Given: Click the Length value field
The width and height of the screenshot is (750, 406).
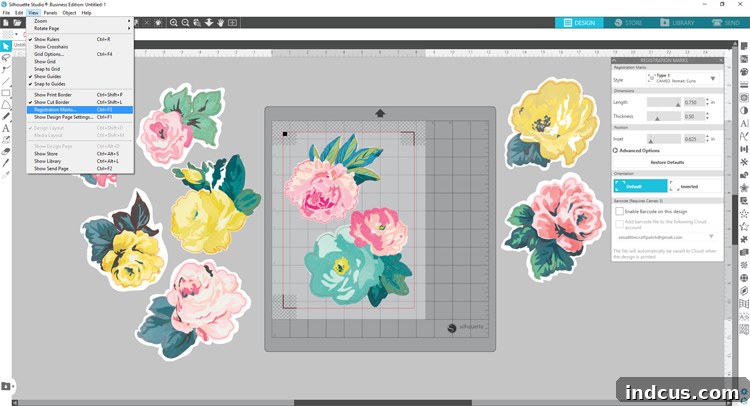Looking at the screenshot, I should [x=694, y=102].
